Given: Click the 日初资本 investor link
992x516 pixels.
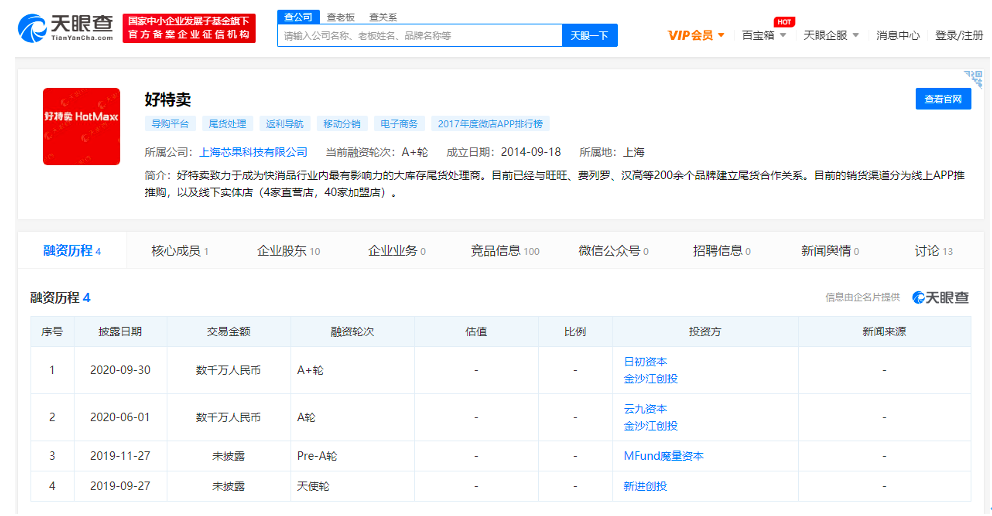Looking at the screenshot, I should click(x=645, y=362).
